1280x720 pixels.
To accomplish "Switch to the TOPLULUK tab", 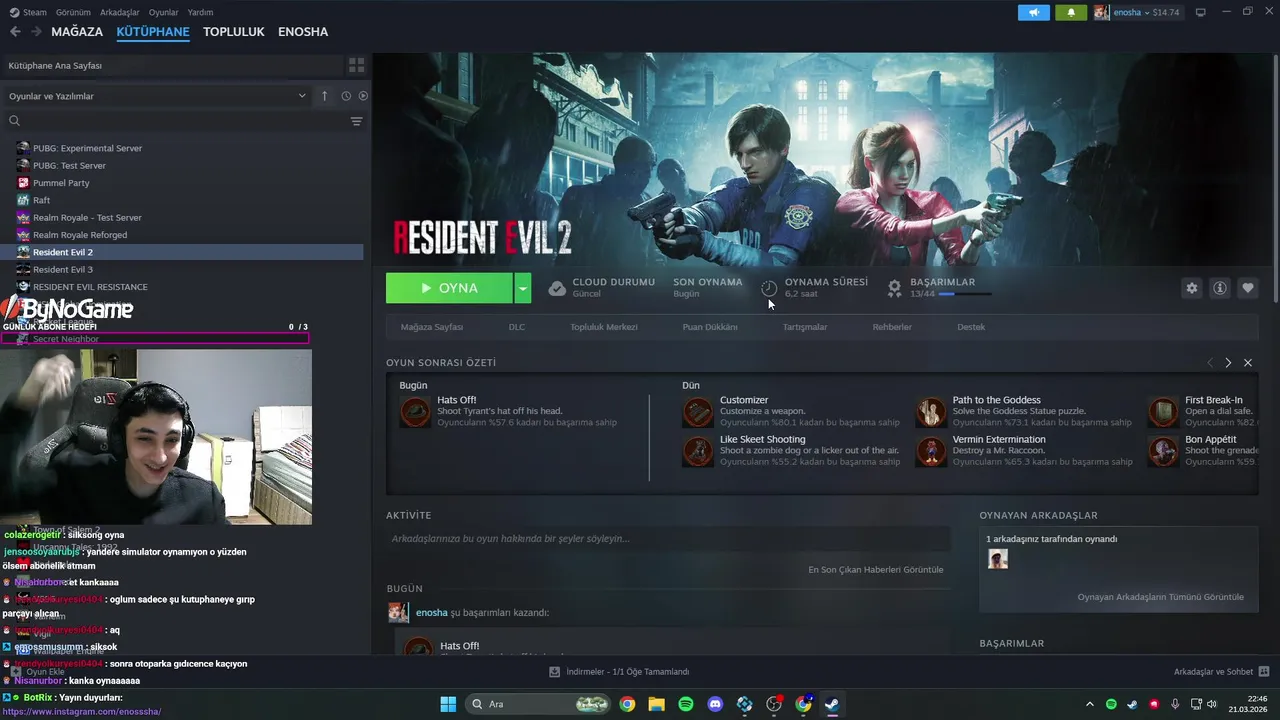I will pos(234,32).
